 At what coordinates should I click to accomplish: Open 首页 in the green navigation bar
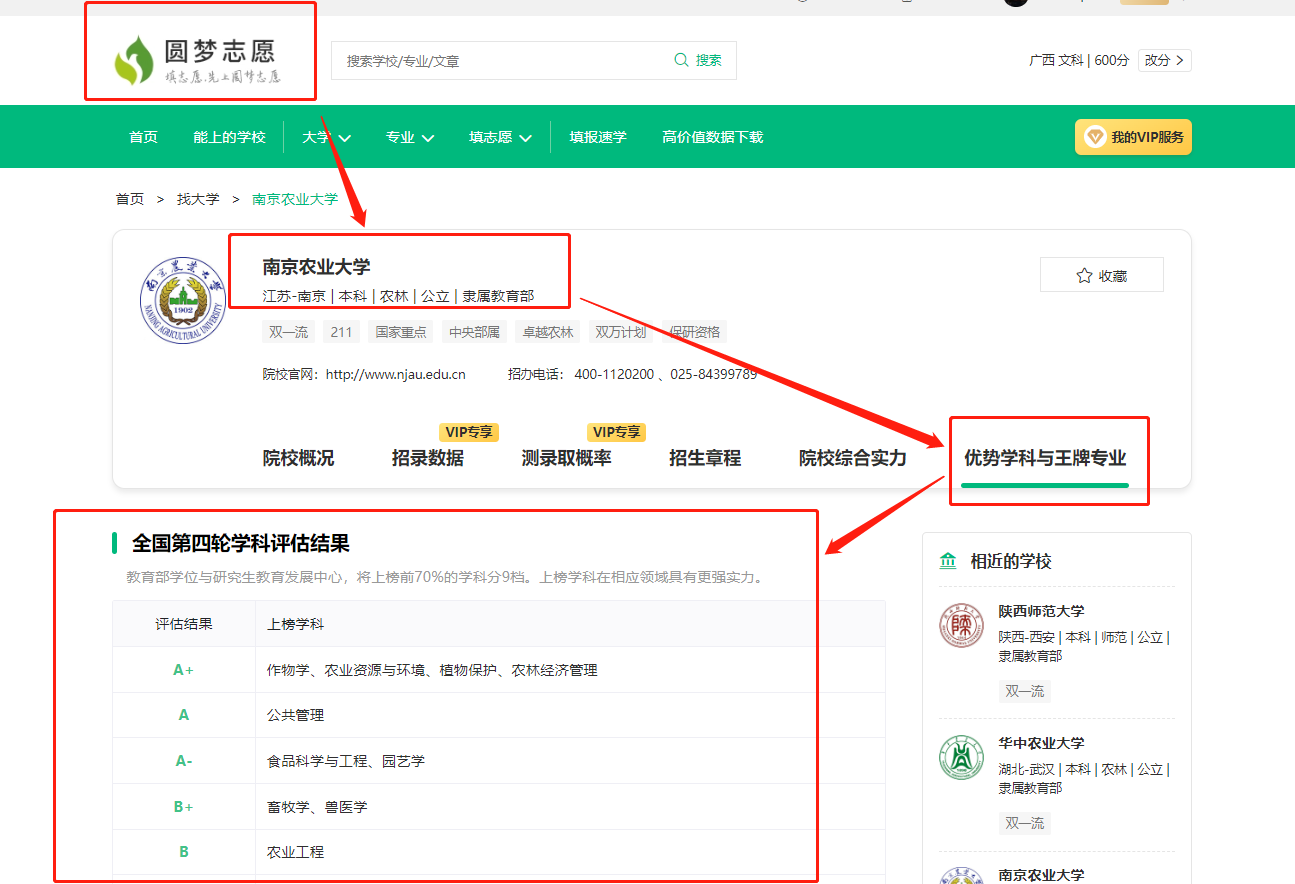coord(143,137)
